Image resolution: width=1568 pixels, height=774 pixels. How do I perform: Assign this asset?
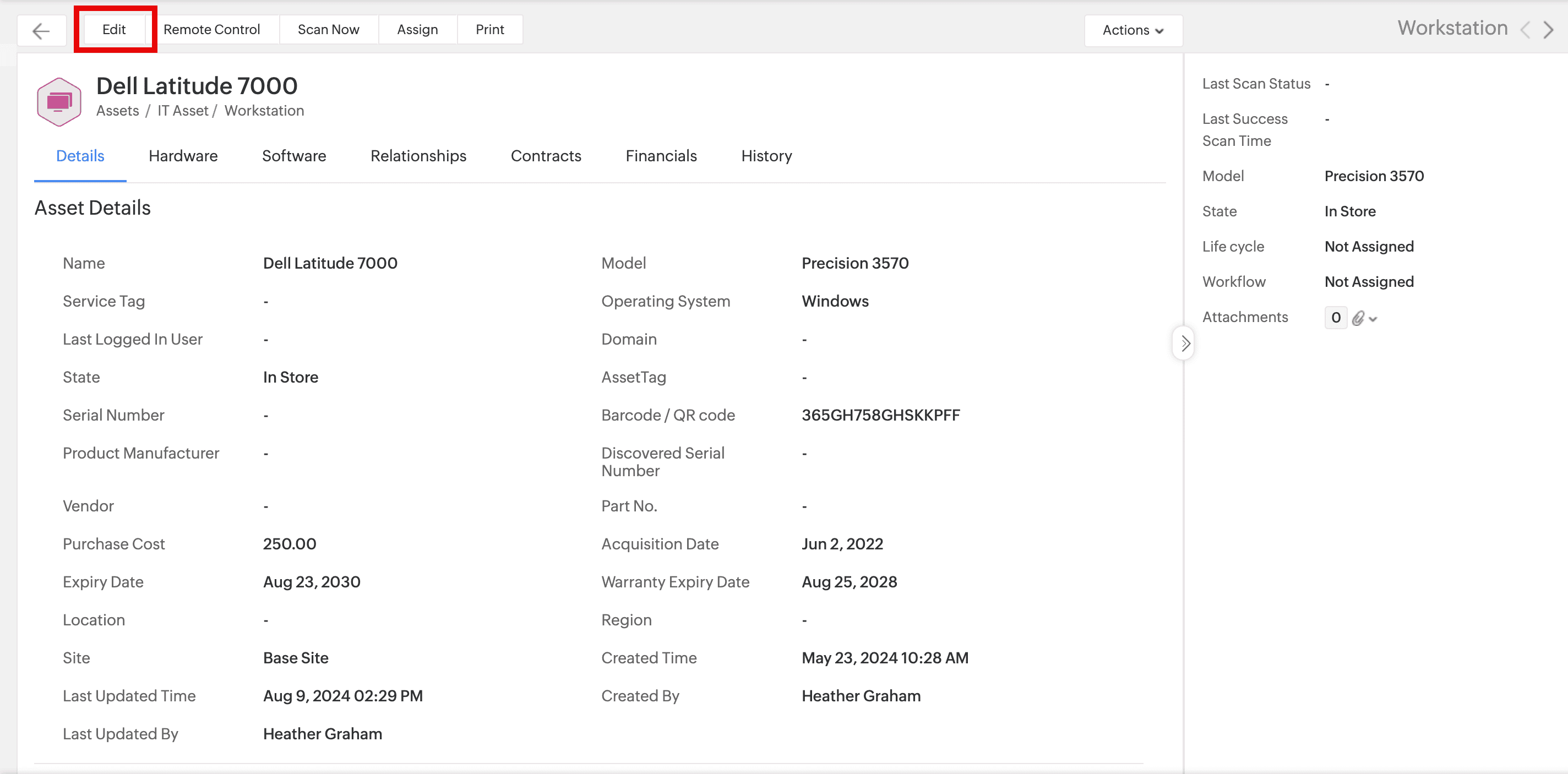point(417,29)
